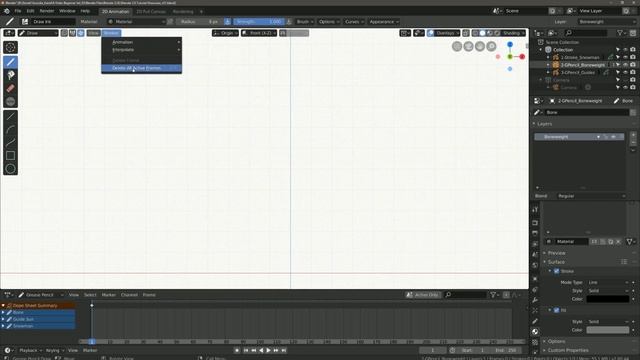Open the File menu
The height and width of the screenshot is (360, 640).
(x=18, y=11)
